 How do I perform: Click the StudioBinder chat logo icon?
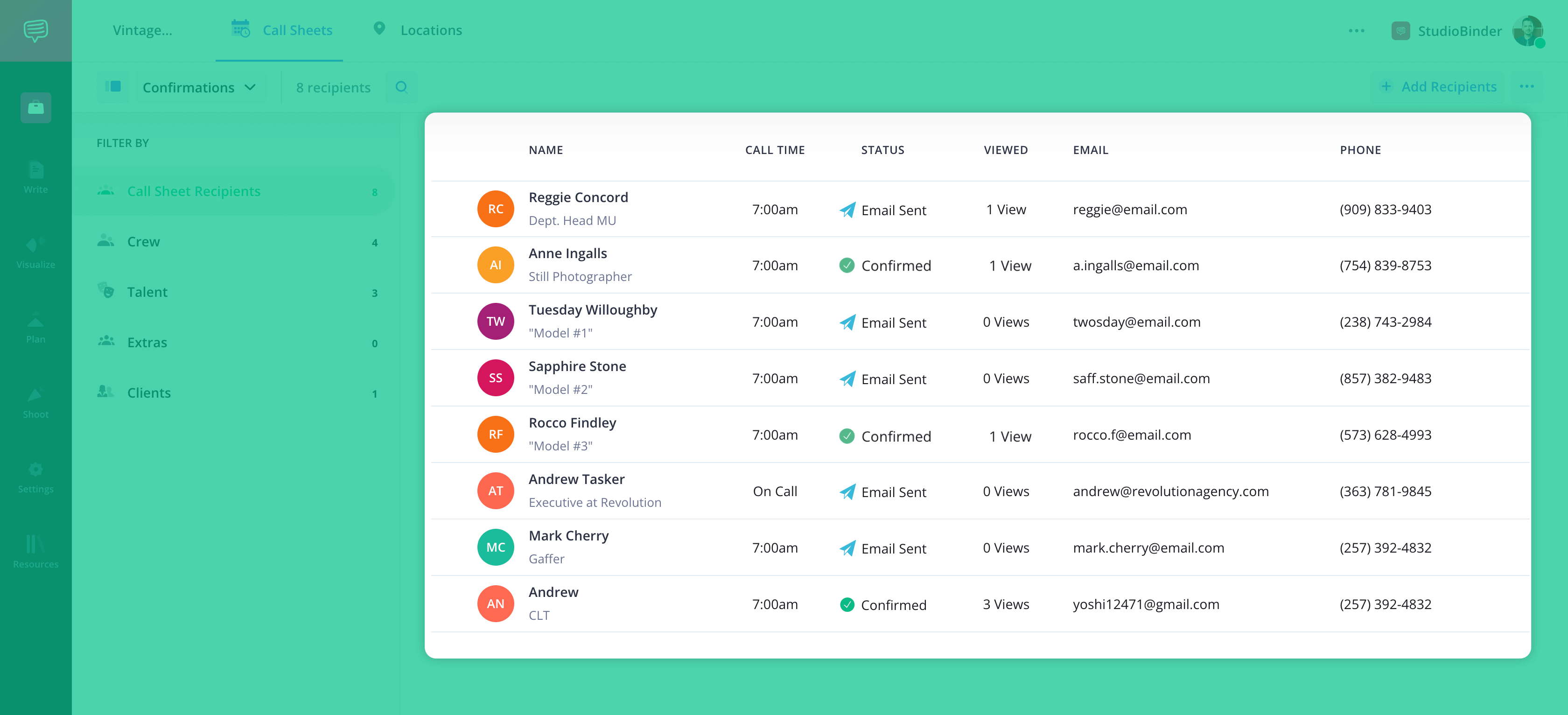[x=35, y=30]
